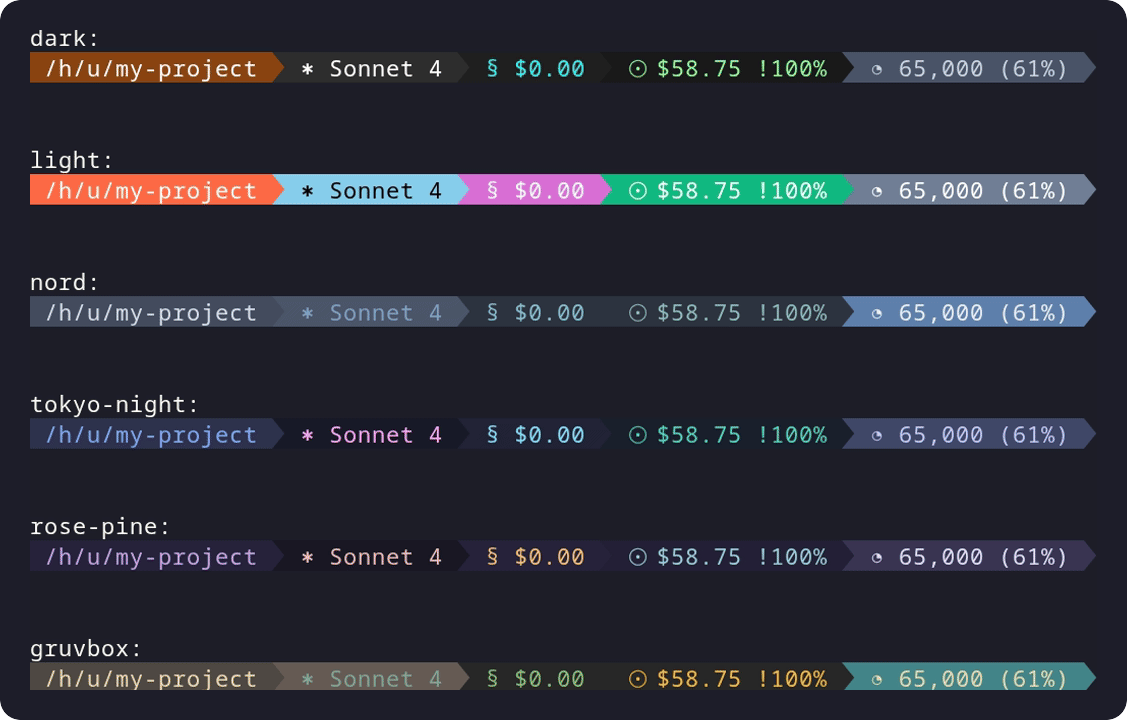
Task: Click the cyan $0.00 cost in dark row
Action: [550, 69]
